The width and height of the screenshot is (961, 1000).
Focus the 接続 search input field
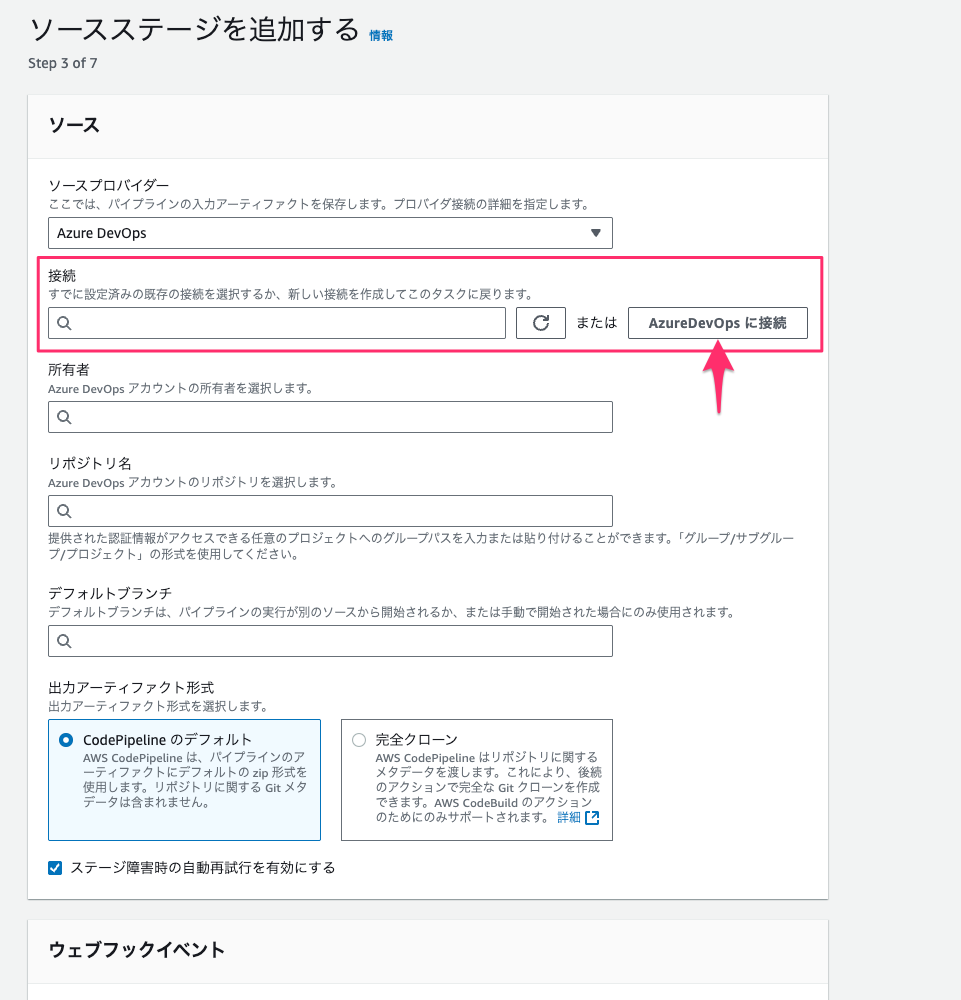coord(277,323)
